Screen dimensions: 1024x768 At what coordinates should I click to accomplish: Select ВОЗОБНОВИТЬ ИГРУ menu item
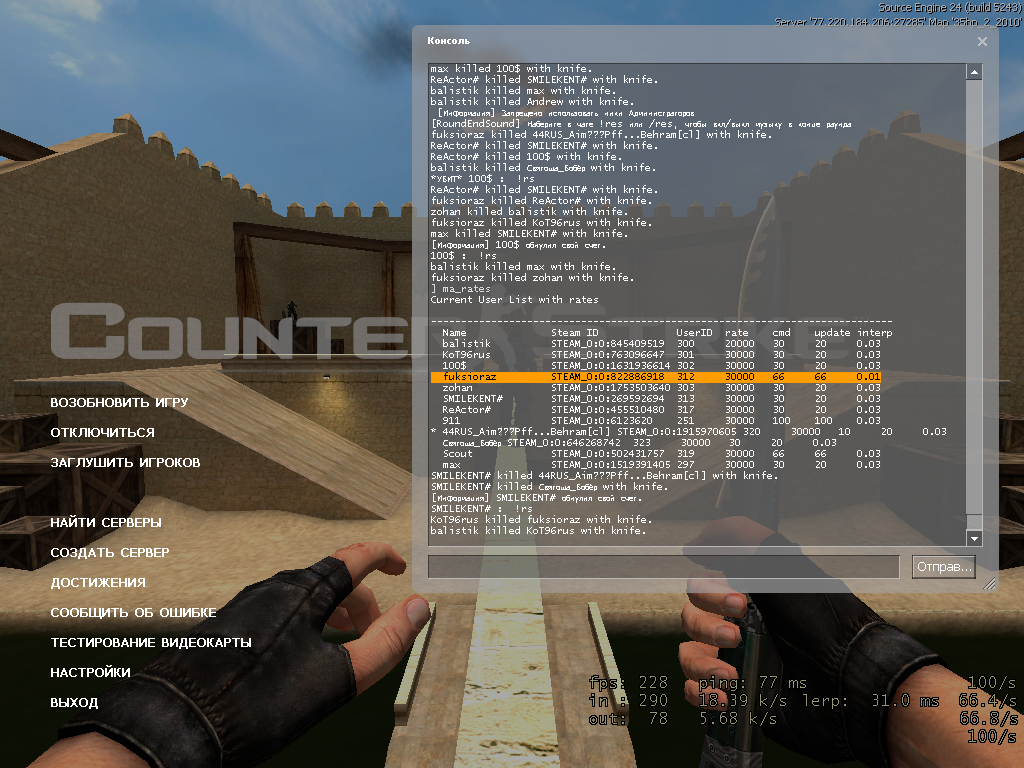119,402
